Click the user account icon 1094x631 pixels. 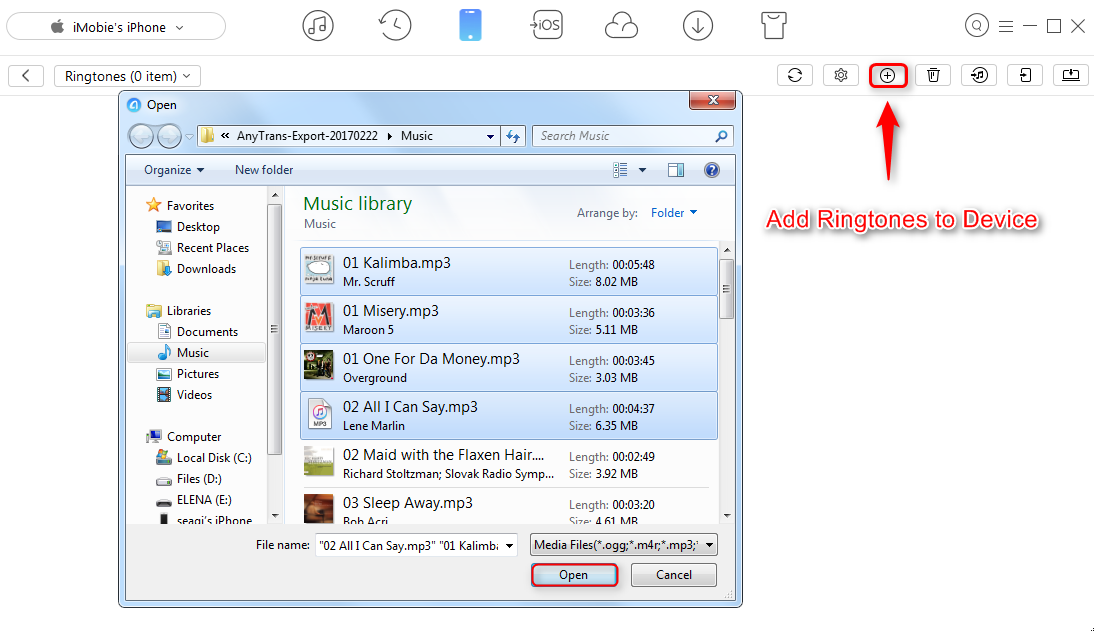[976, 27]
